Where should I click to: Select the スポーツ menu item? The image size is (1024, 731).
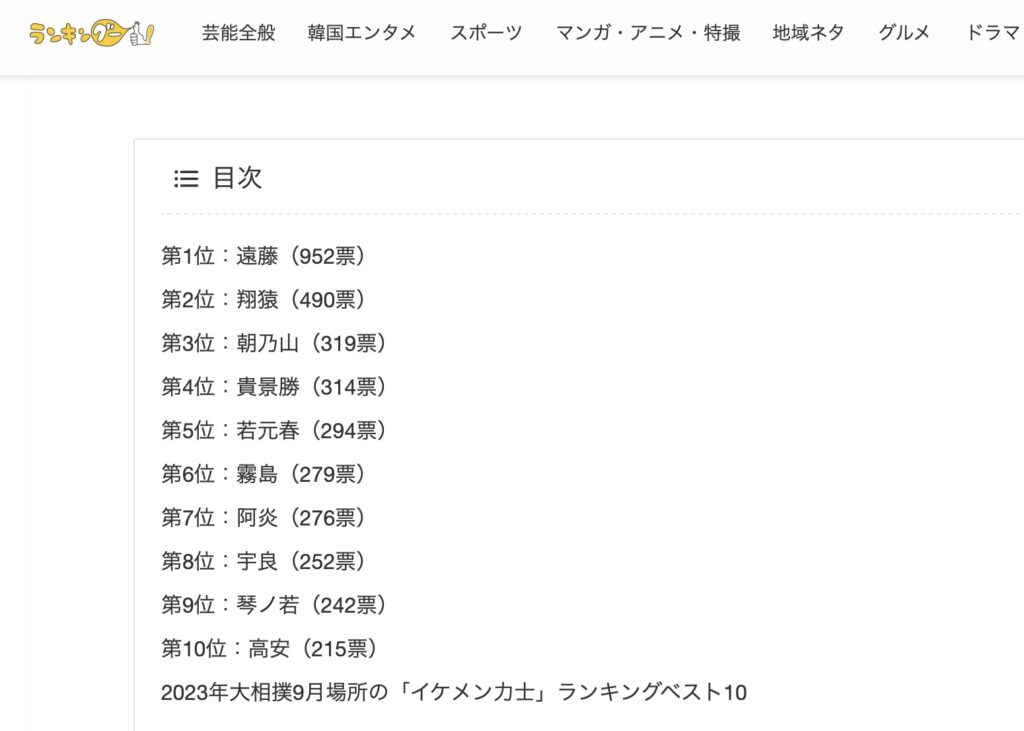[487, 33]
